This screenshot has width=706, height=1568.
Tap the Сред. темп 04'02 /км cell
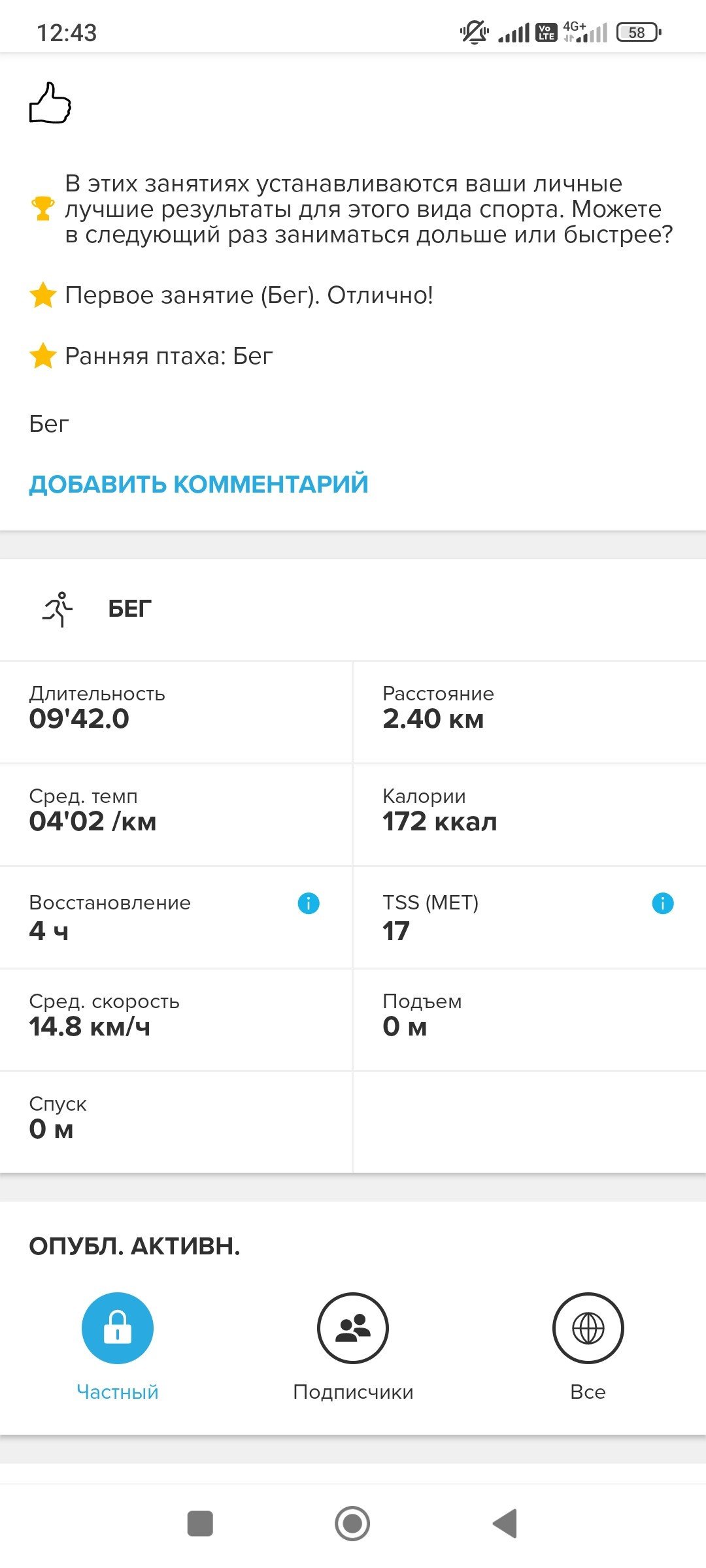(176, 815)
